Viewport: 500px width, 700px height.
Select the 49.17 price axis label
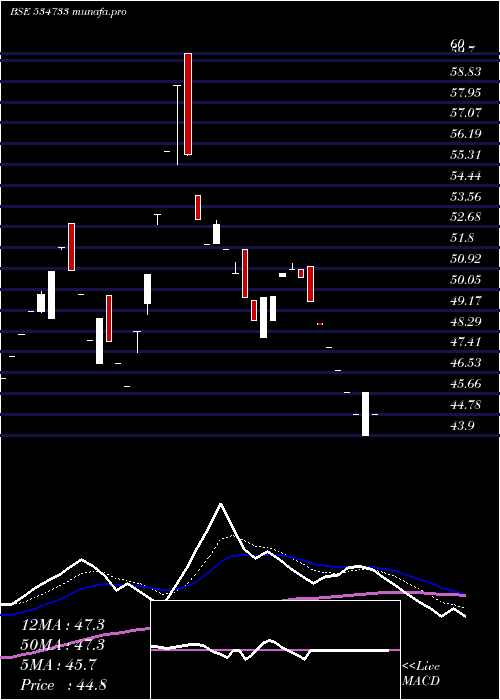coord(465,301)
